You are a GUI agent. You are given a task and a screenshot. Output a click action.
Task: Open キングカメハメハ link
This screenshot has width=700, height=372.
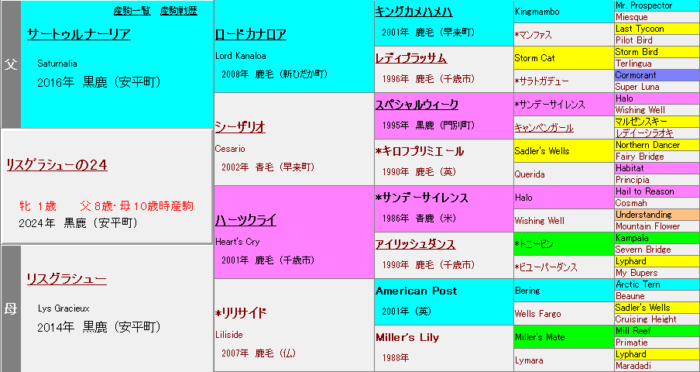(x=413, y=12)
